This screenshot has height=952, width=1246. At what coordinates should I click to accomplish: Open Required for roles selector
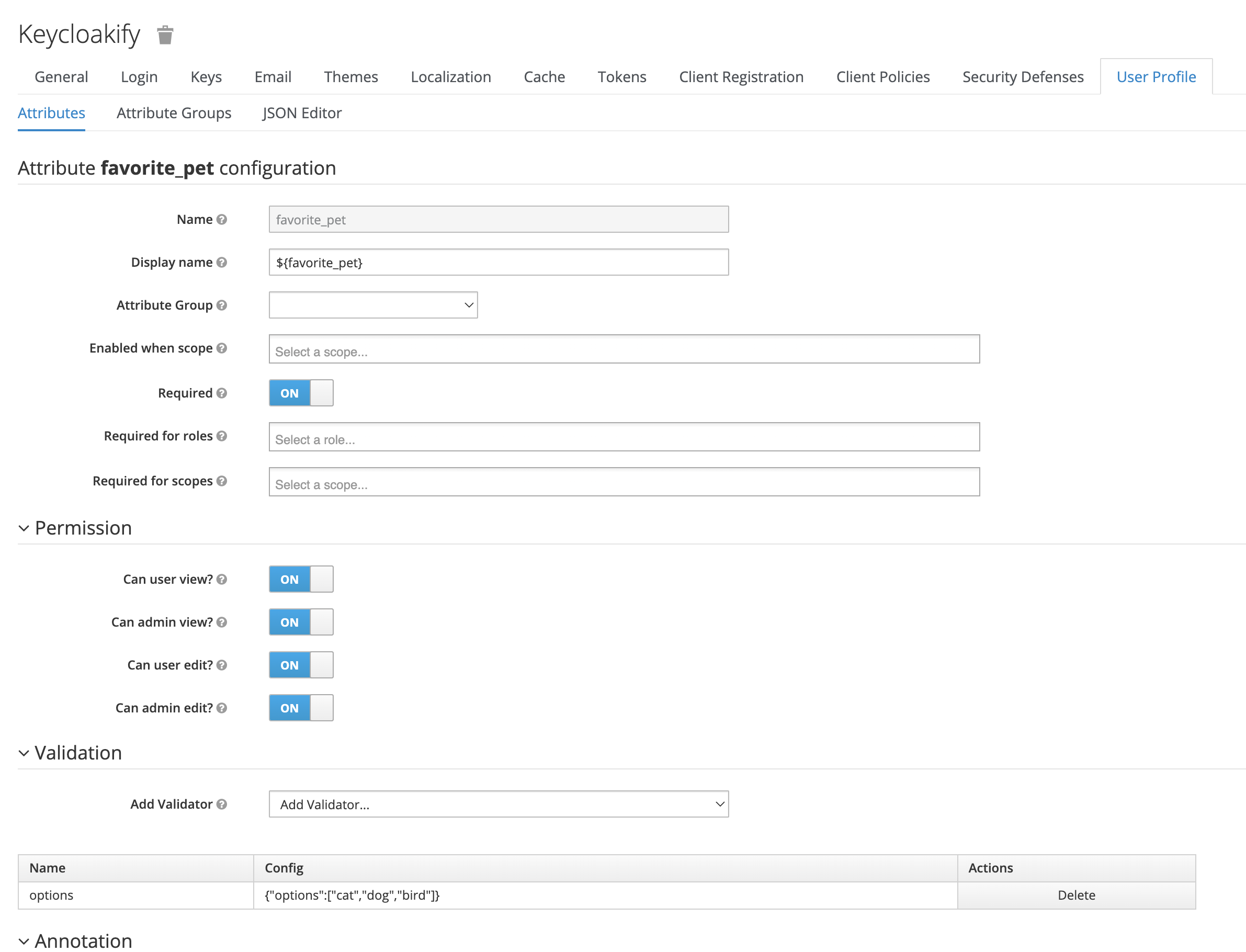[x=625, y=437]
